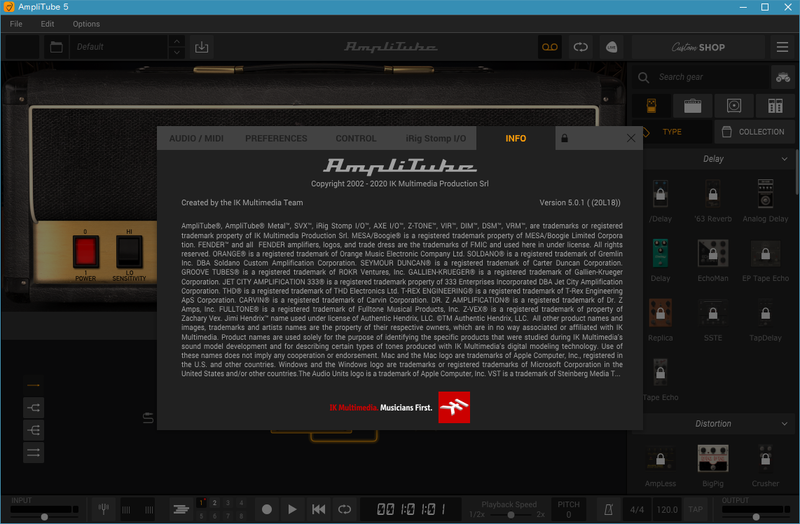Adjust the OUTPUT level slider
The height and width of the screenshot is (524, 800).
(x=757, y=517)
